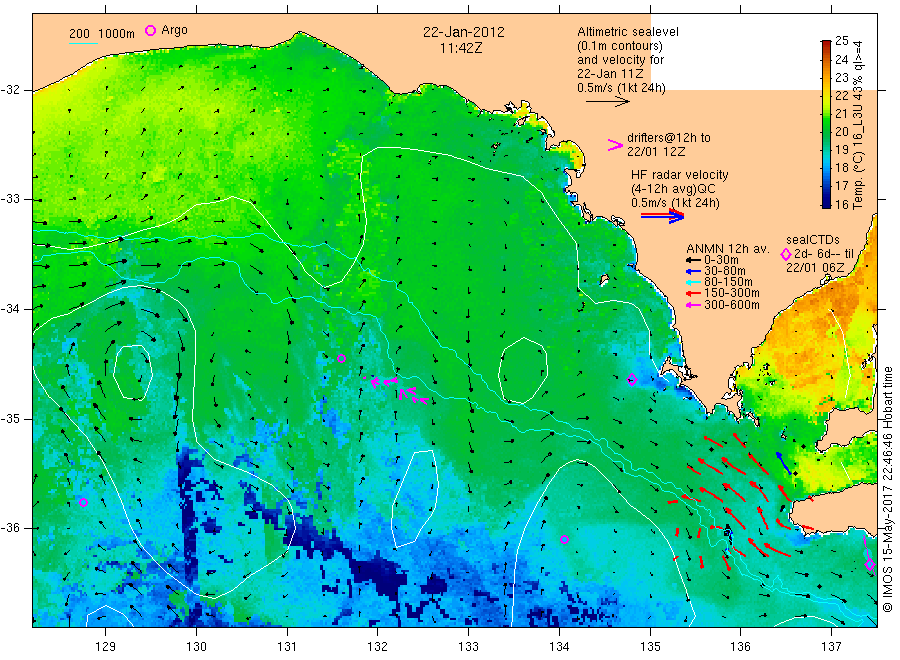Viewport: 900px width, 660px height.
Task: Click the red and blue HF radar arrow
Action: click(x=662, y=216)
